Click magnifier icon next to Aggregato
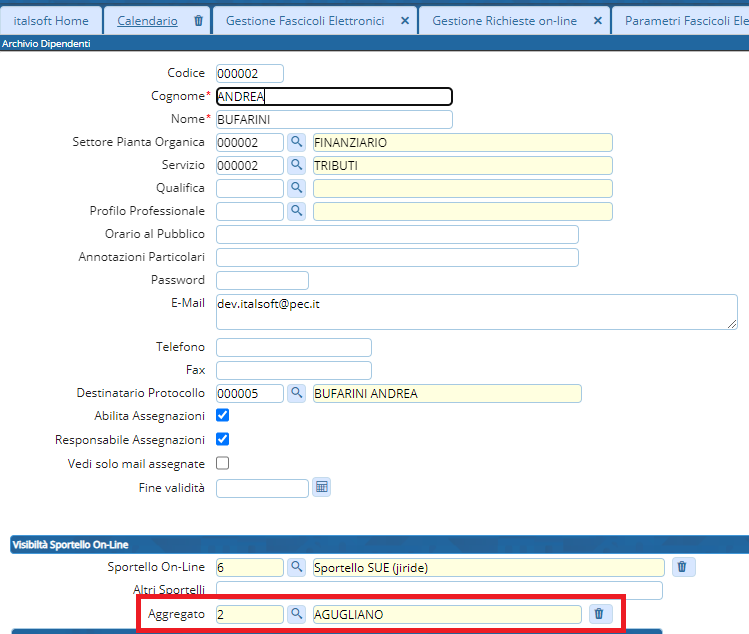Screen dimensions: 749x634 click(x=297, y=614)
